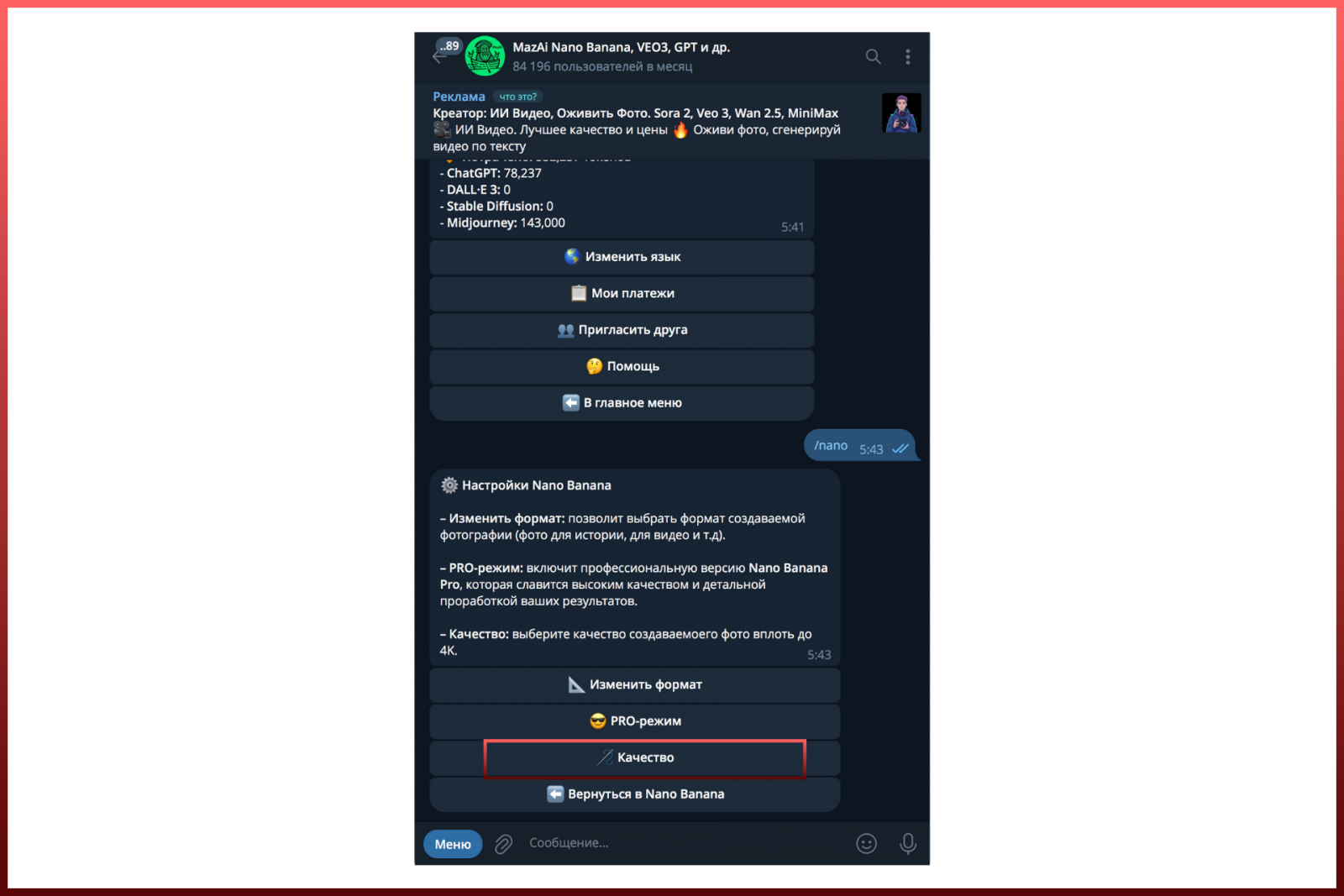This screenshot has height=896, width=1344.
Task: Open the blue 'Меню' bot menu
Action: coord(453,844)
